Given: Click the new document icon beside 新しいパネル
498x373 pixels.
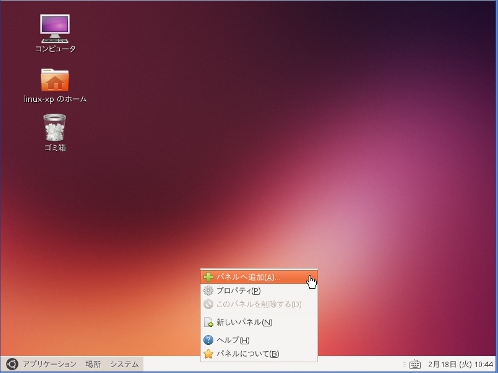Looking at the screenshot, I should tap(208, 322).
